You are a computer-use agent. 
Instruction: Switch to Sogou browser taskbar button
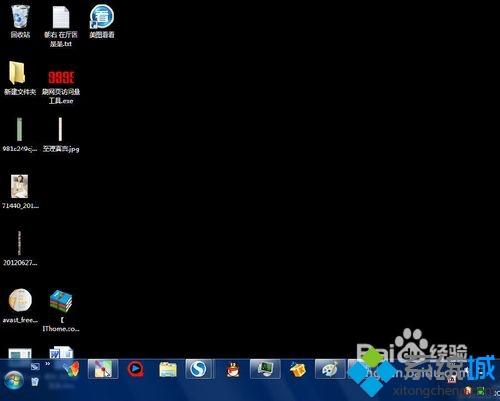pos(199,369)
